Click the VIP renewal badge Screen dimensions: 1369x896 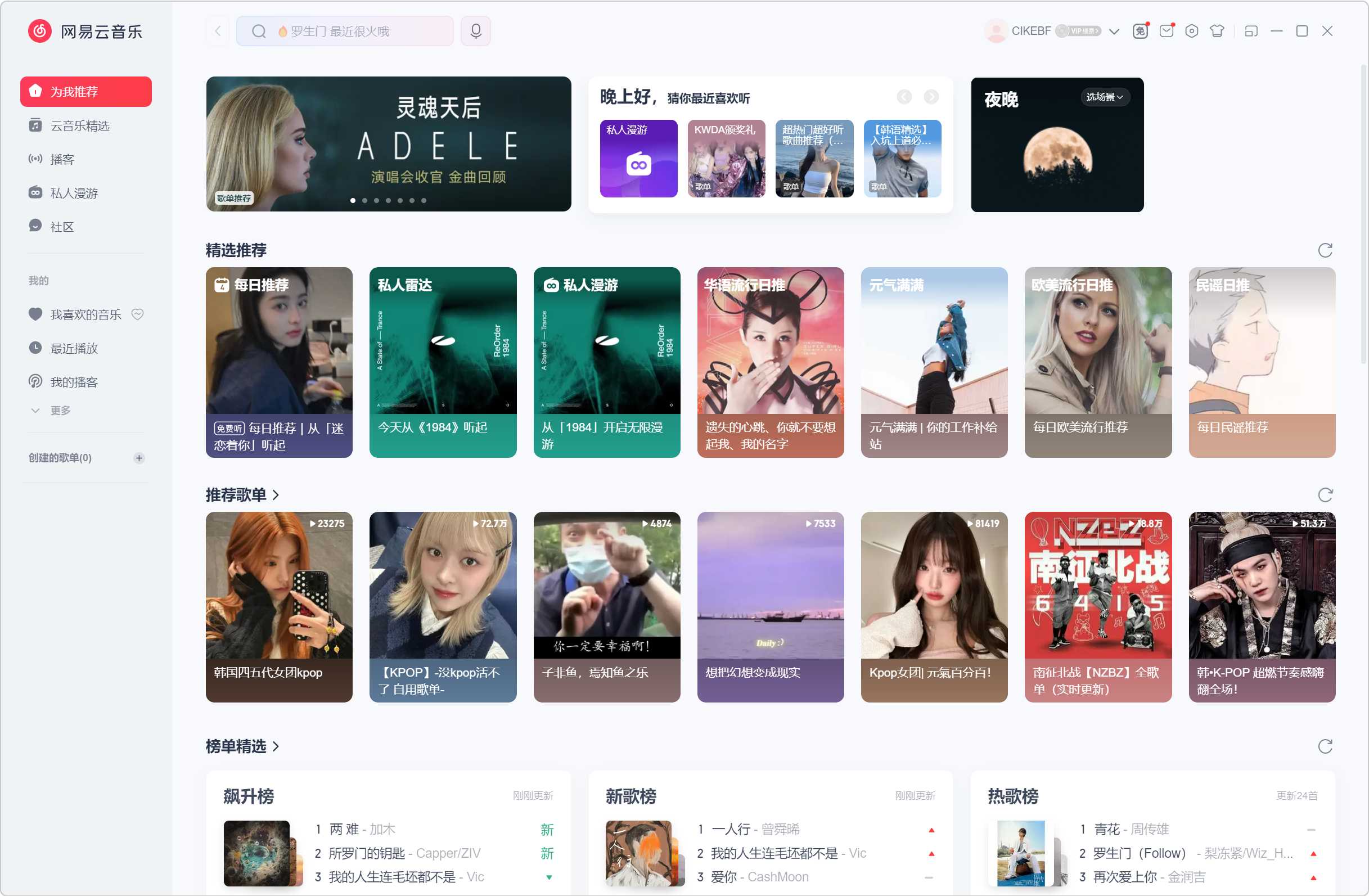tap(1078, 31)
